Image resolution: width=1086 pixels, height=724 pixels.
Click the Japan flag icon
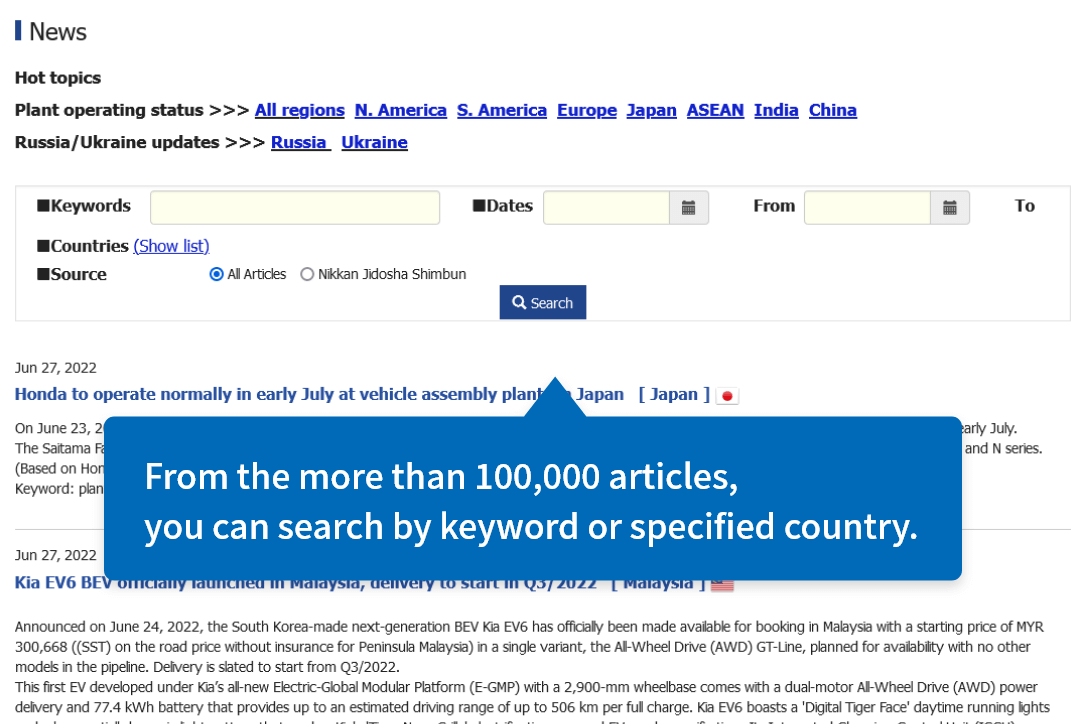tap(727, 396)
